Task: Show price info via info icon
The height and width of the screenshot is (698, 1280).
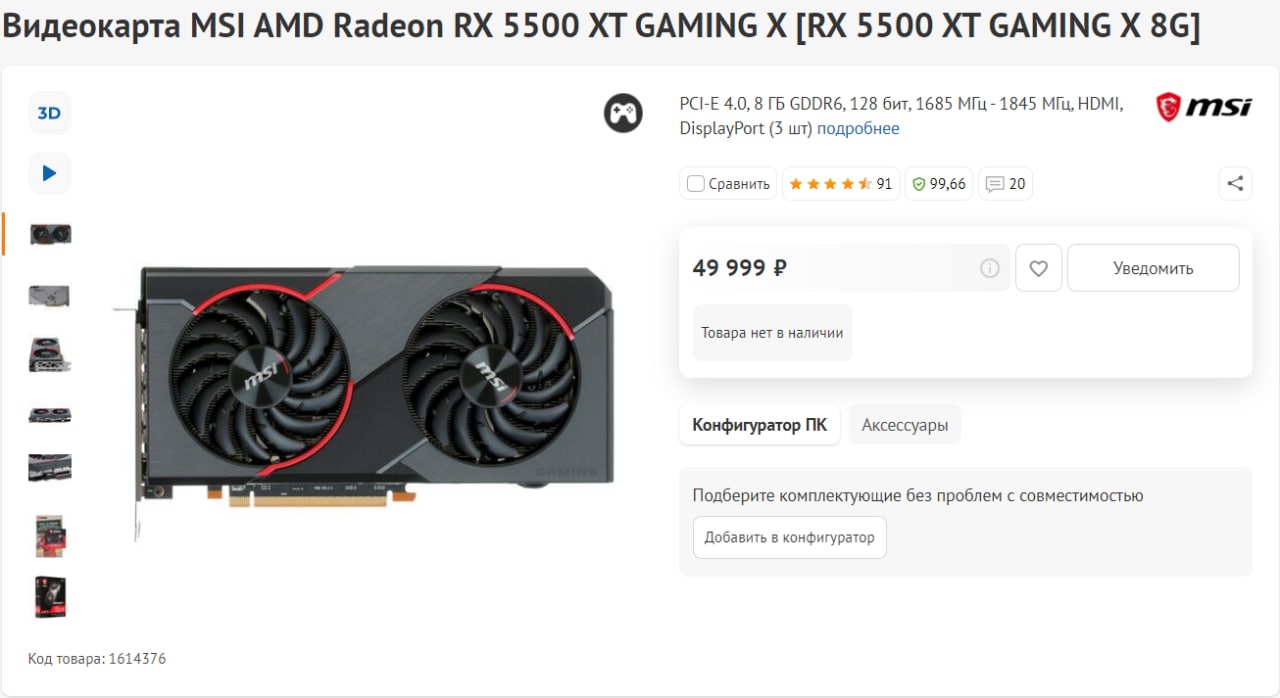Action: click(989, 268)
